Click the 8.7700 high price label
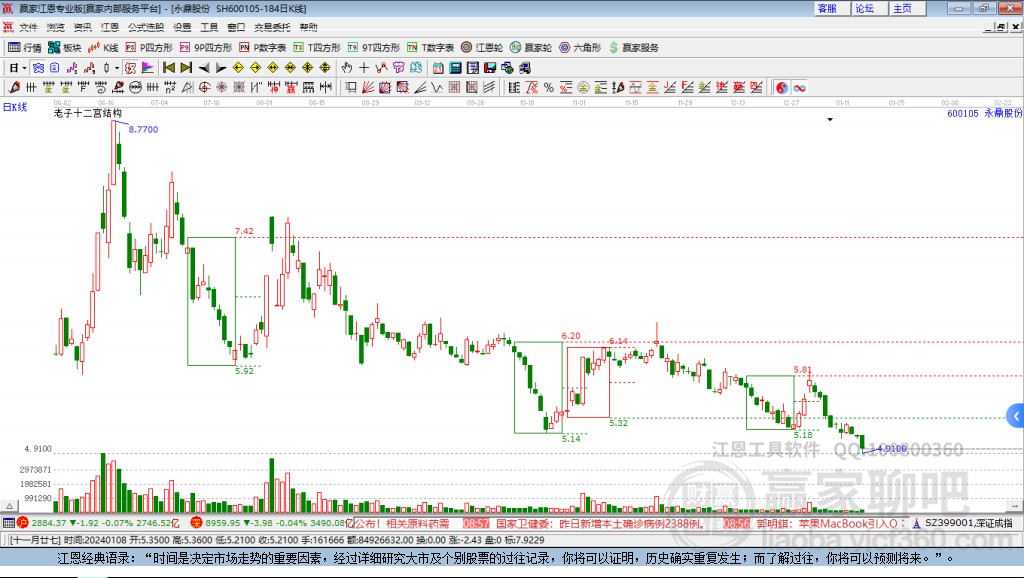 (143, 129)
